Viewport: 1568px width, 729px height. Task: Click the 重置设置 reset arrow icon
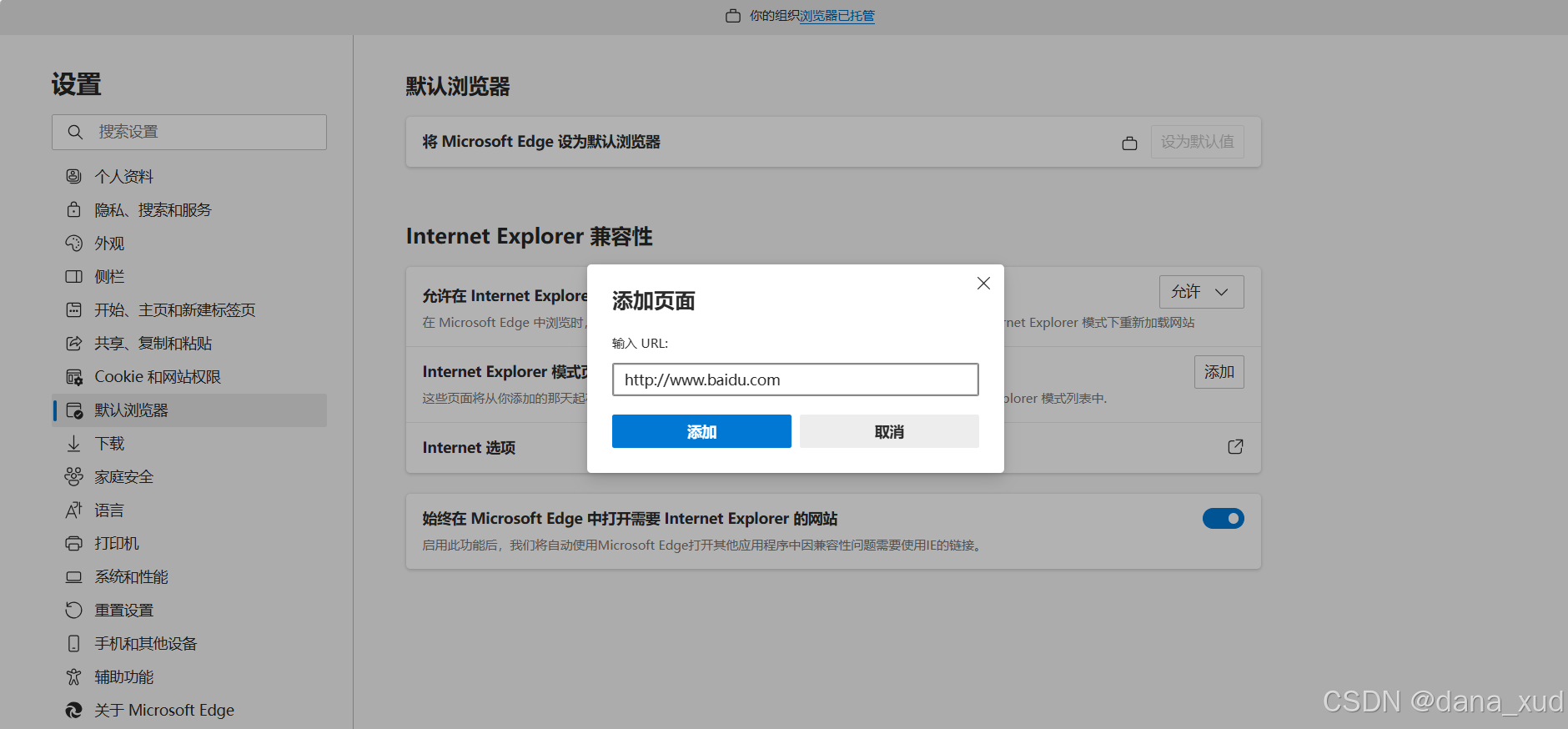74,610
